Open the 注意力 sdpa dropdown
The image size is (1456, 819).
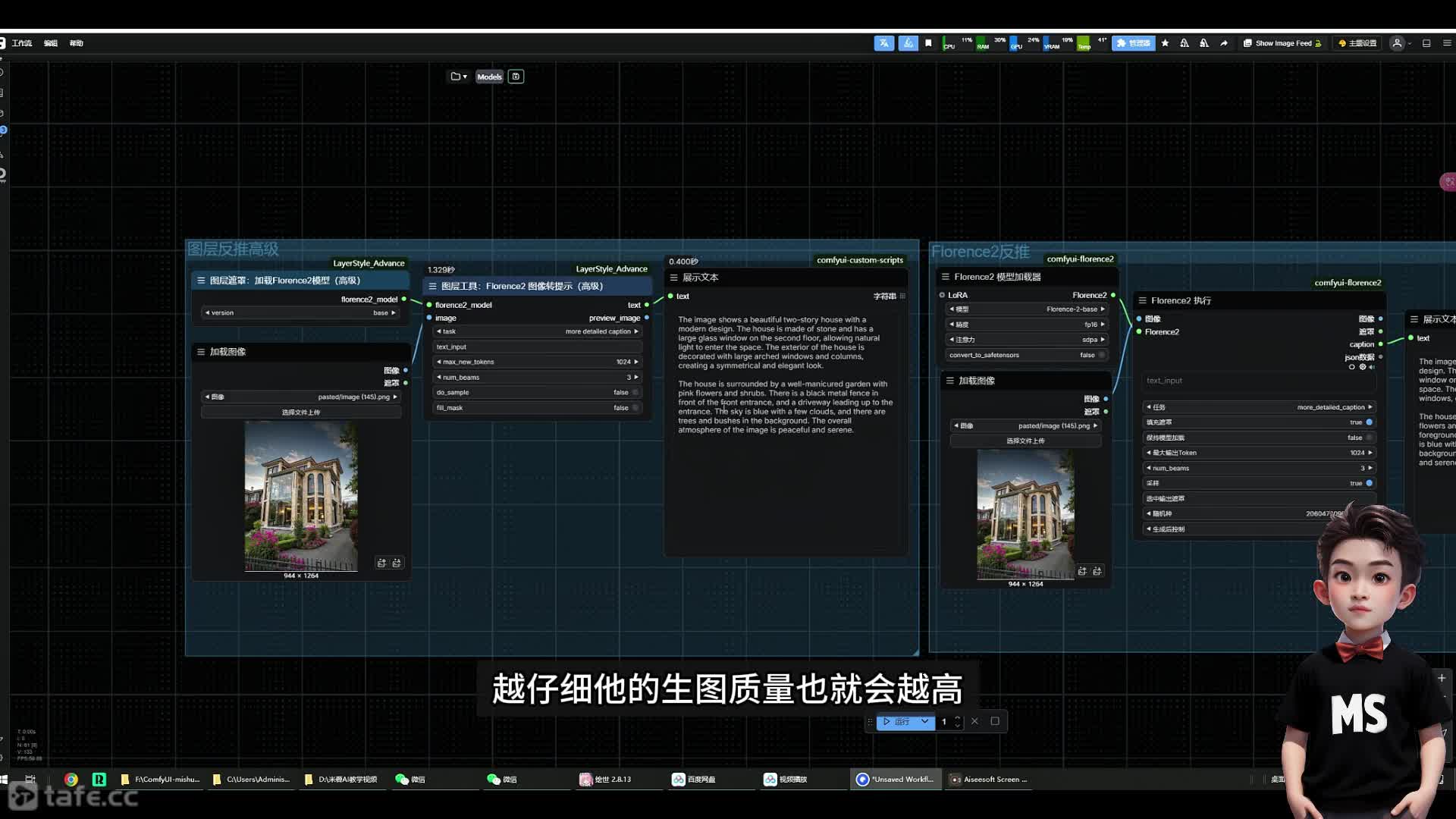1028,339
